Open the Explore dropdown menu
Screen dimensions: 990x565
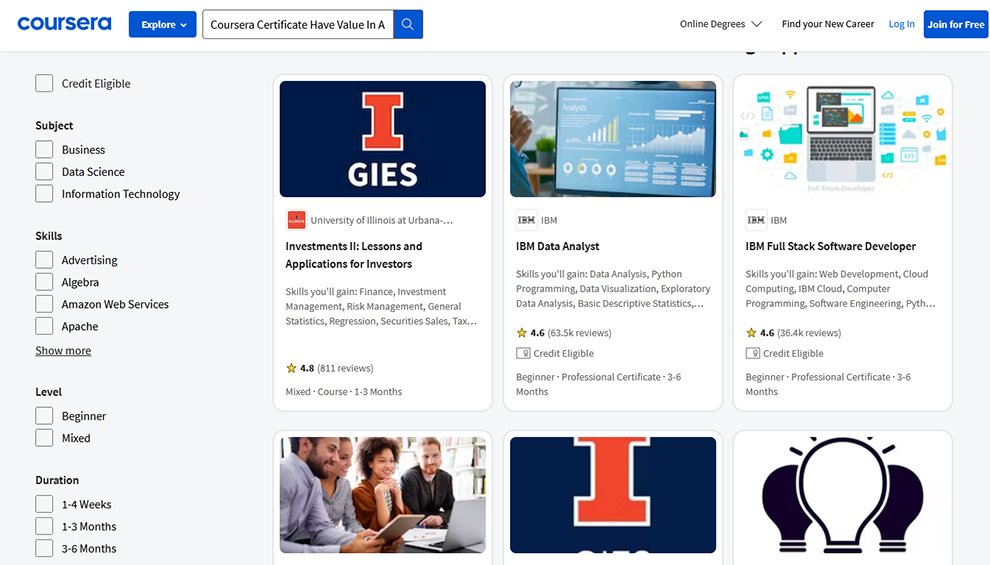pyautogui.click(x=163, y=25)
